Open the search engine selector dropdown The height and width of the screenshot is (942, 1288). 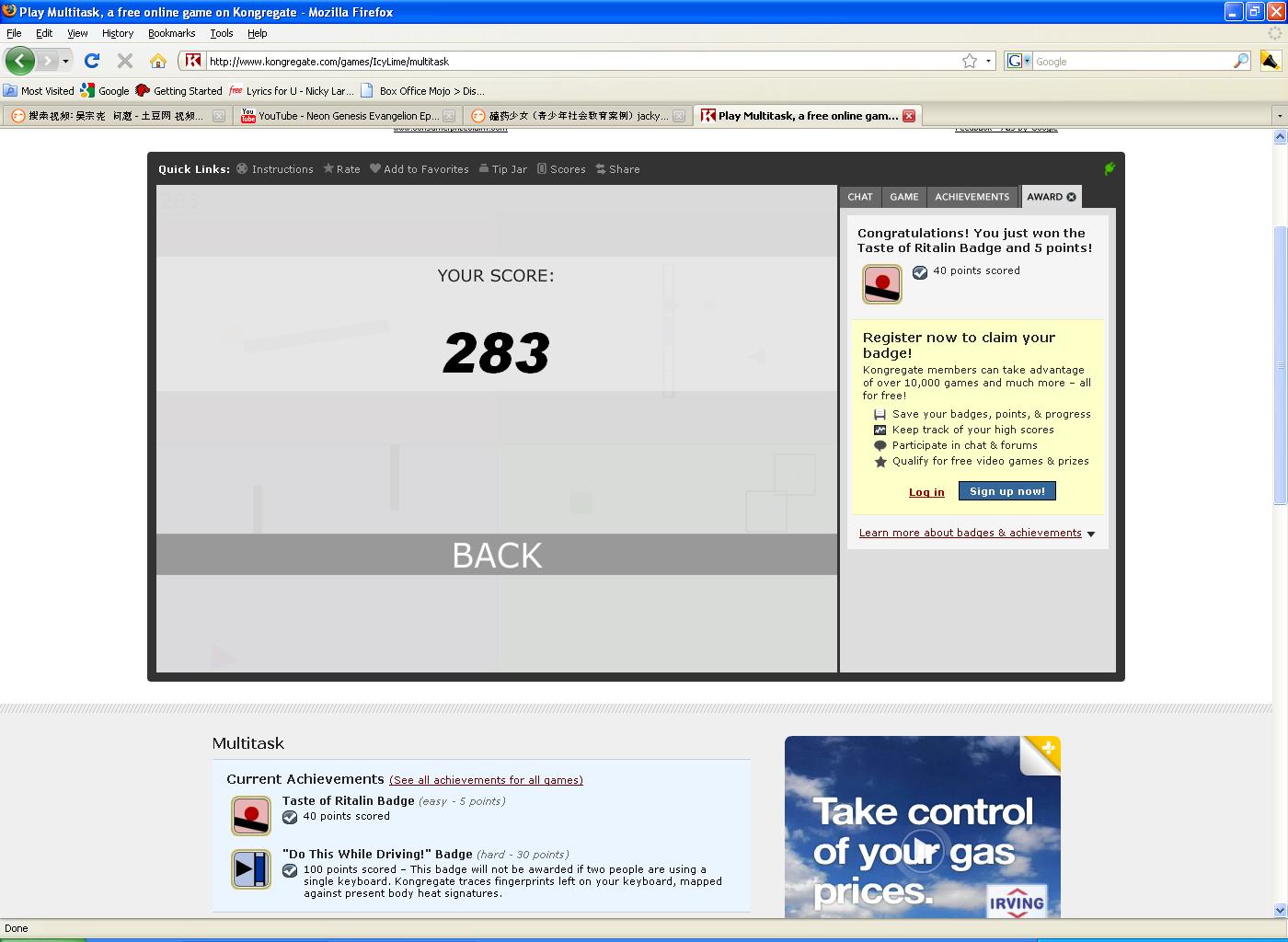(x=1018, y=61)
